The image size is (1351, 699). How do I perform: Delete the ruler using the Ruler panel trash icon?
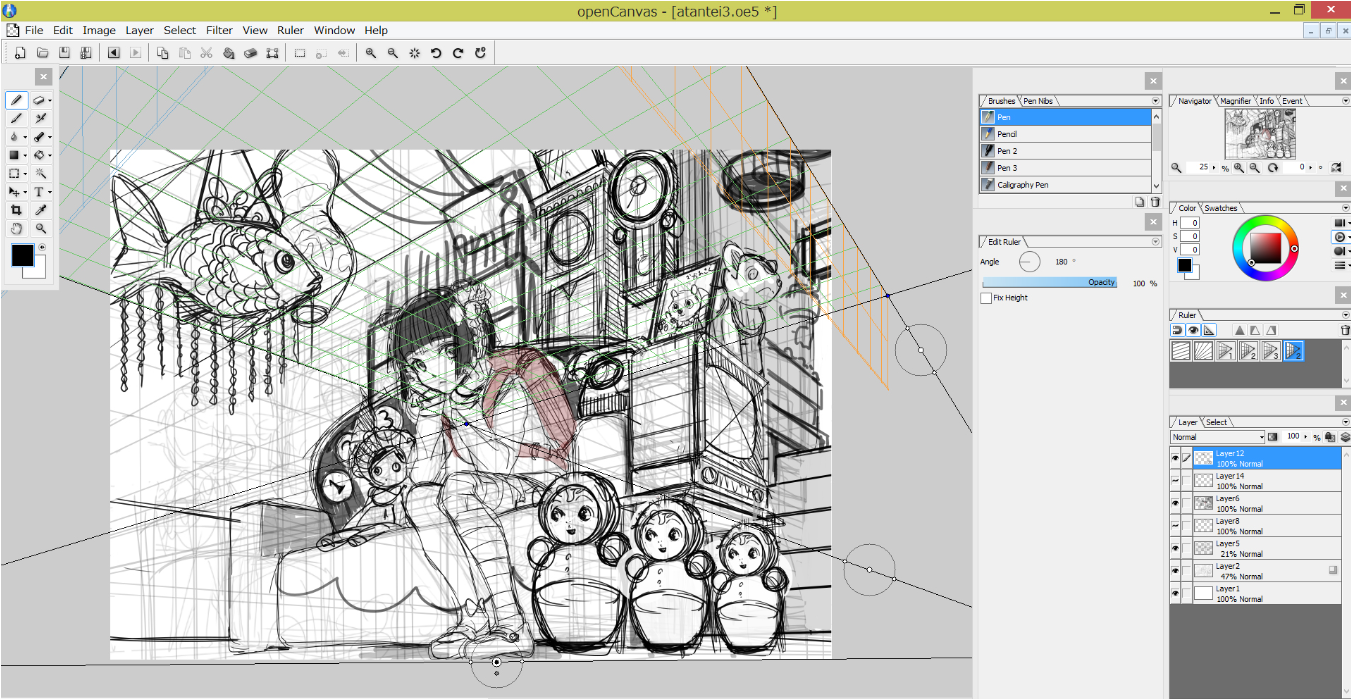1344,330
